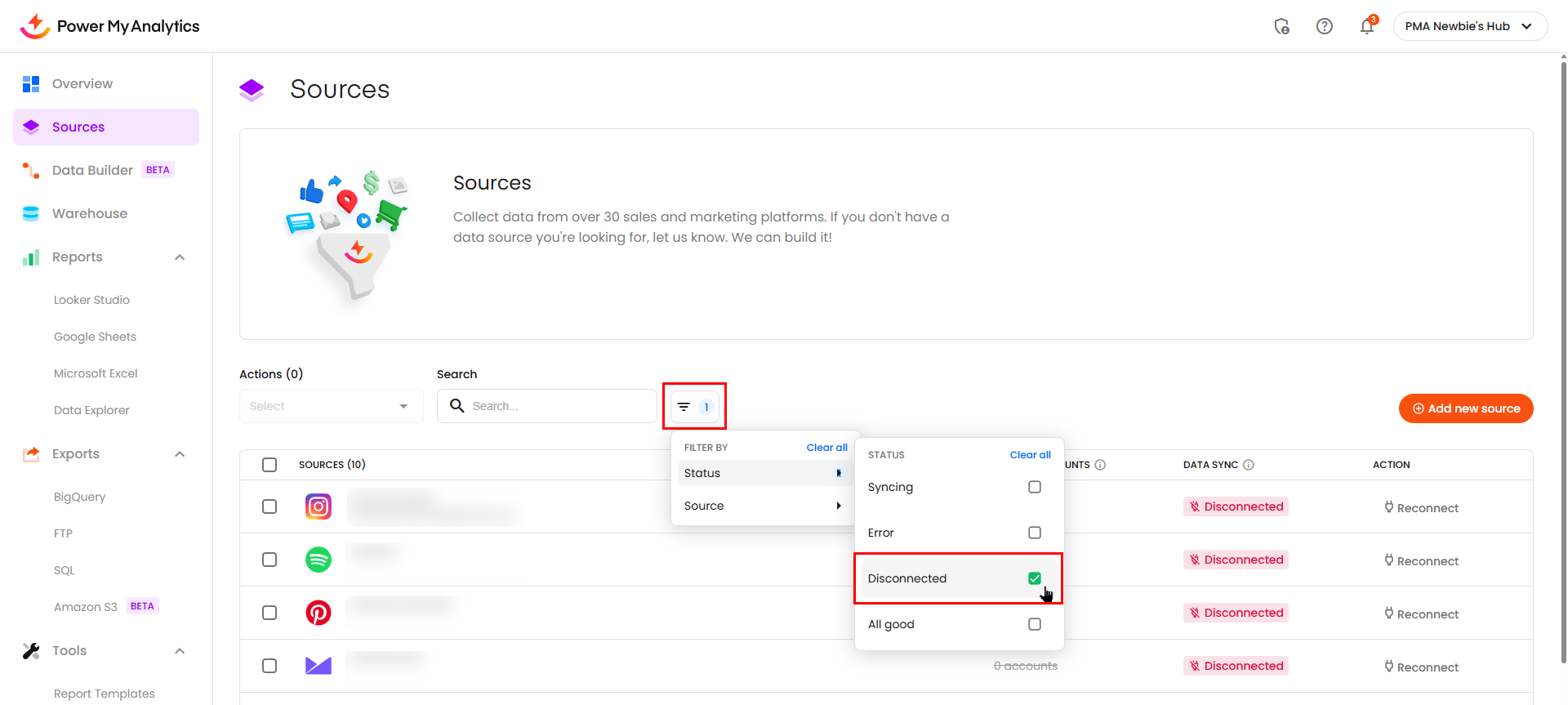
Task: Click the Add new source button
Action: click(x=1465, y=408)
